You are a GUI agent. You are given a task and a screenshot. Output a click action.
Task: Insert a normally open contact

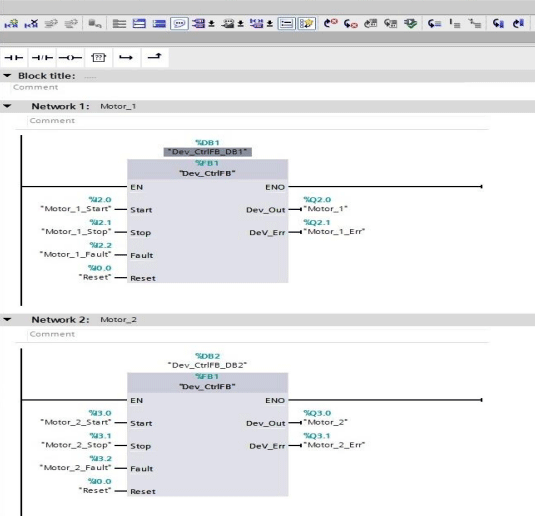pos(14,58)
